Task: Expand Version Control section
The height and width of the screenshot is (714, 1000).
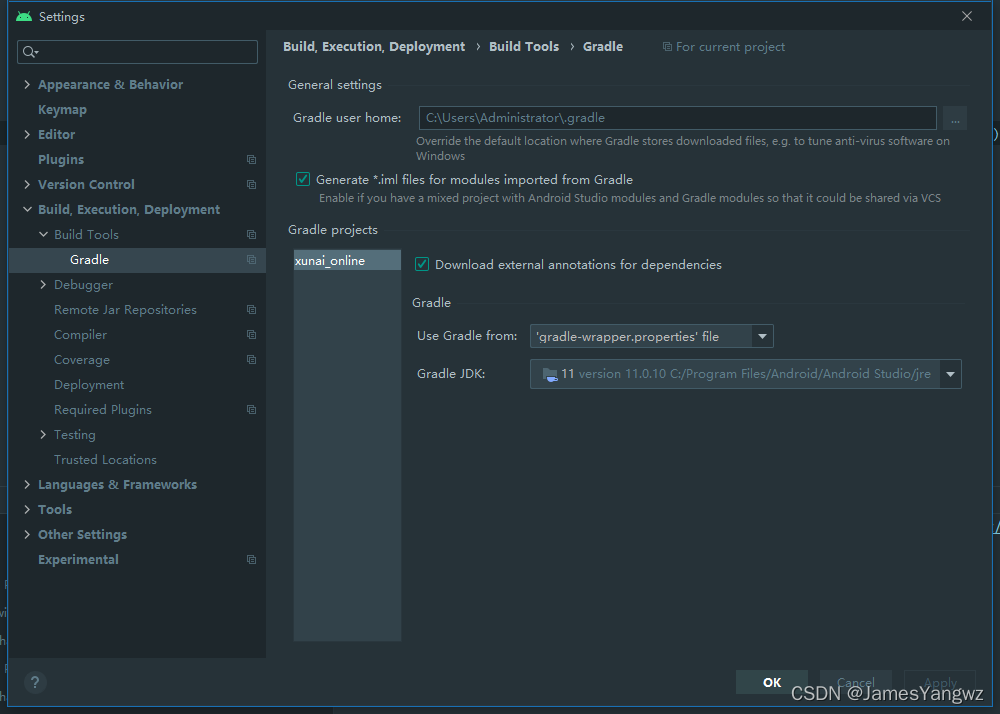Action: point(27,184)
